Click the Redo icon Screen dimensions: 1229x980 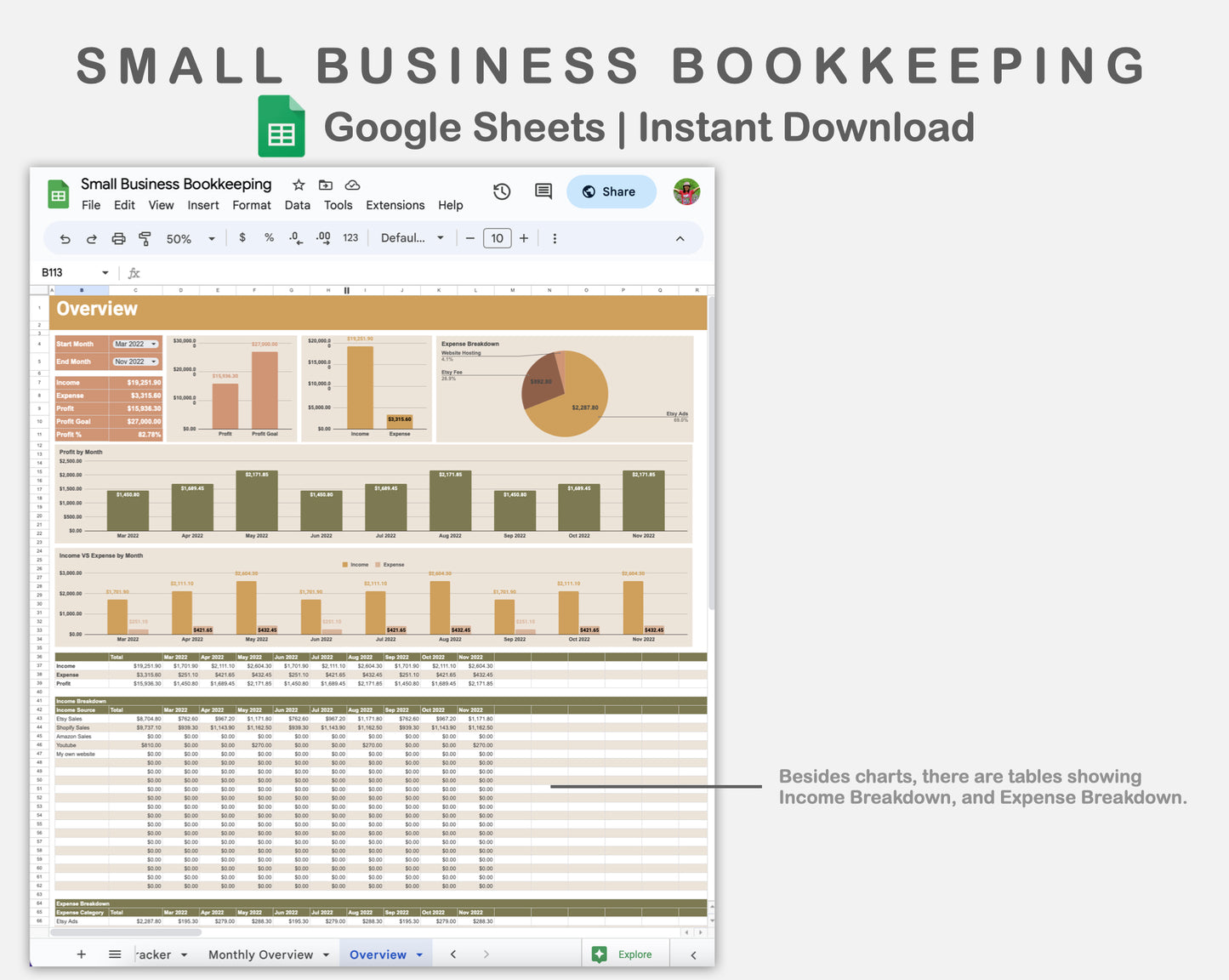pos(91,238)
